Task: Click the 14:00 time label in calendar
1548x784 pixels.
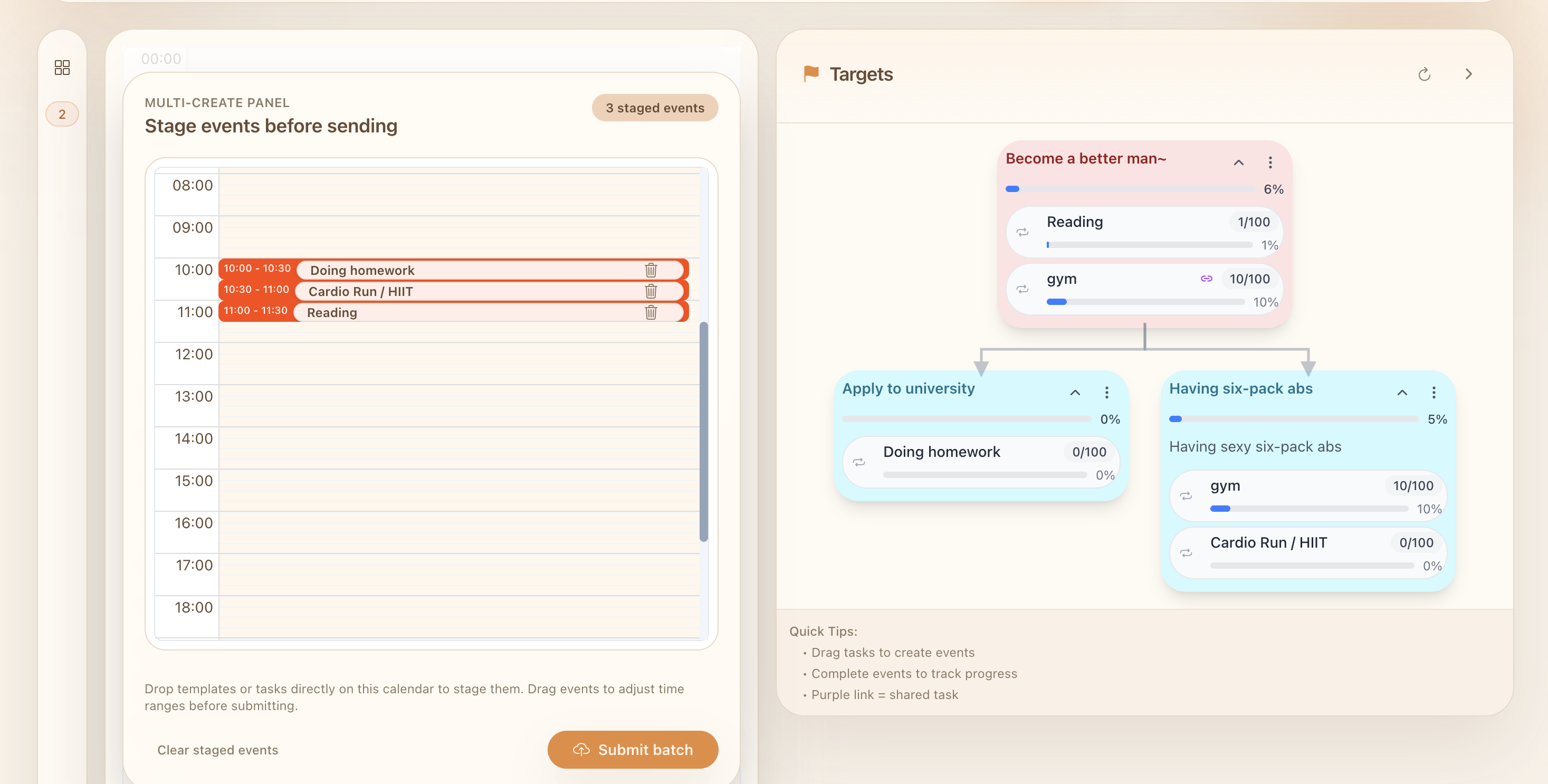Action: click(x=194, y=438)
